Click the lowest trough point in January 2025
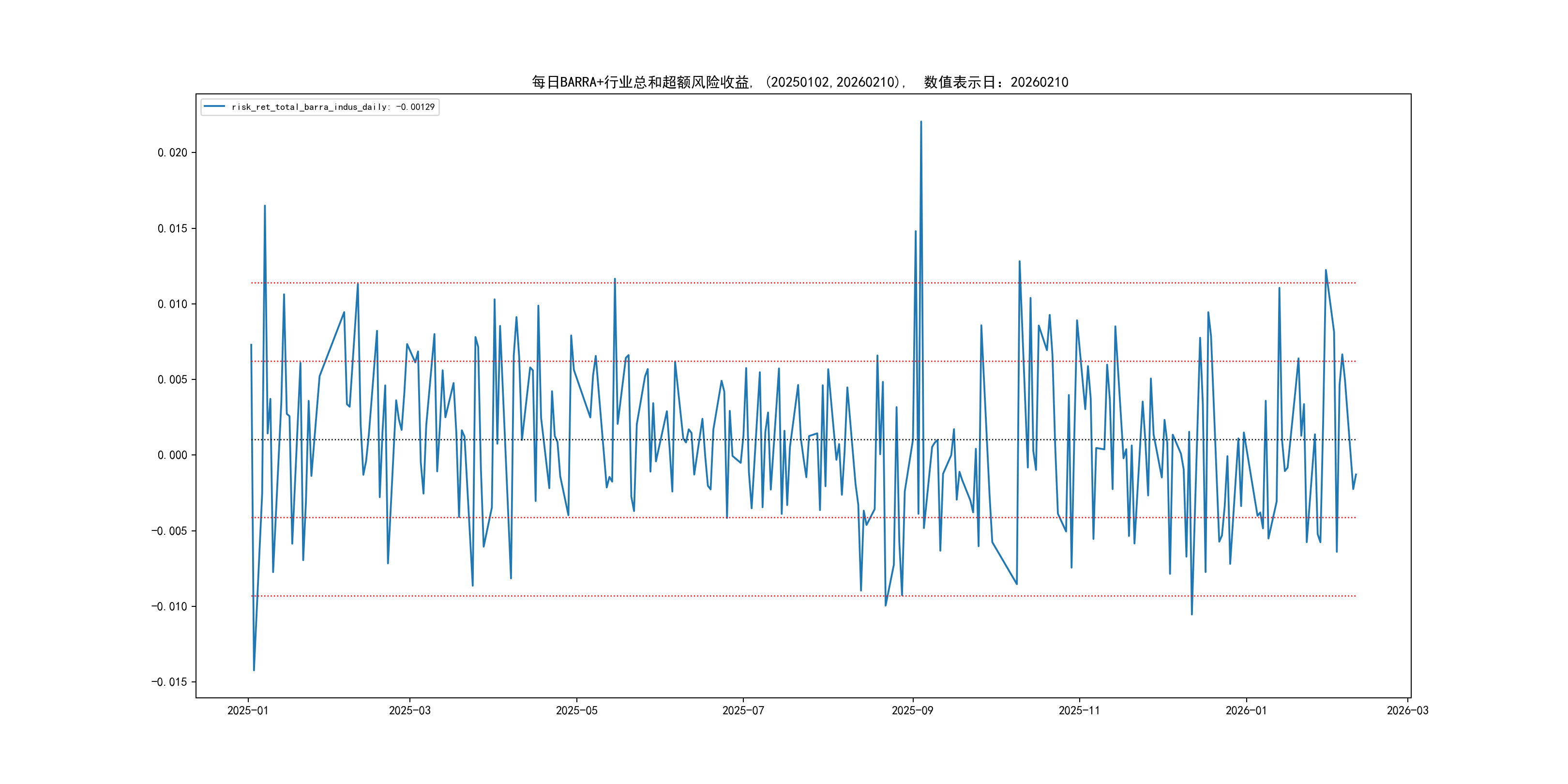The image size is (1568, 784). click(x=254, y=670)
